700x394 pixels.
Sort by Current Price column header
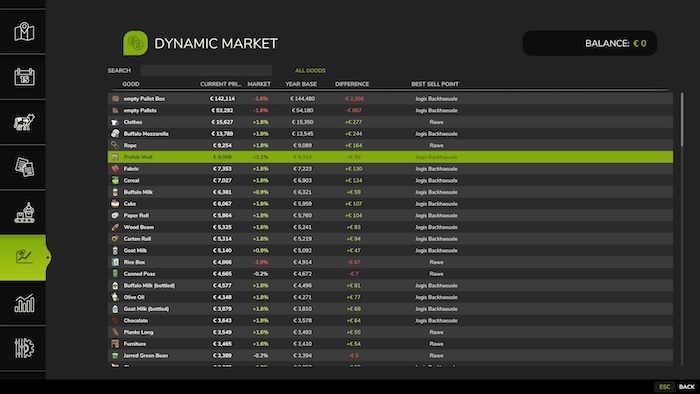[x=221, y=84]
